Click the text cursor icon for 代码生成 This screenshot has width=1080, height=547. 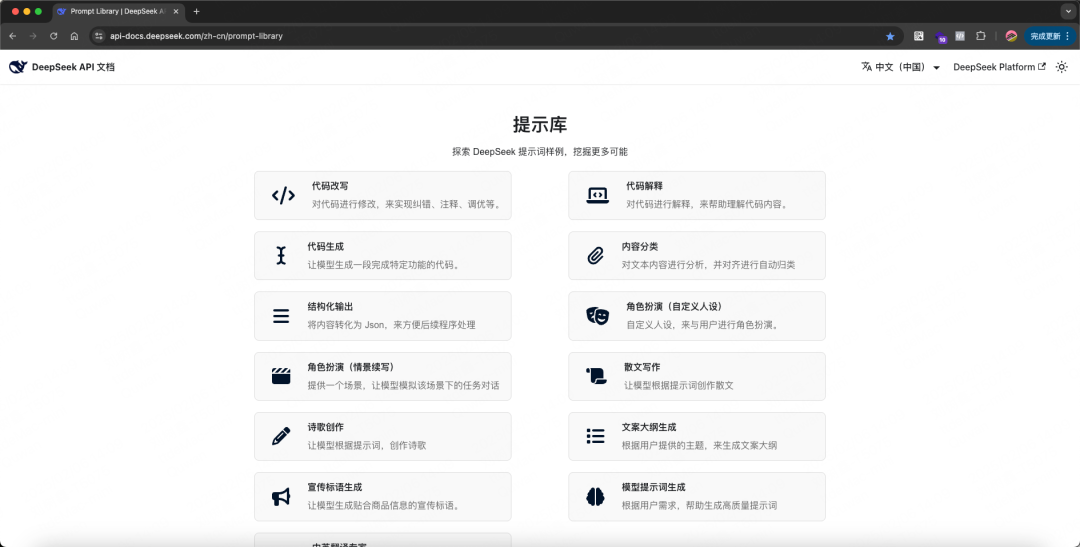(281, 256)
